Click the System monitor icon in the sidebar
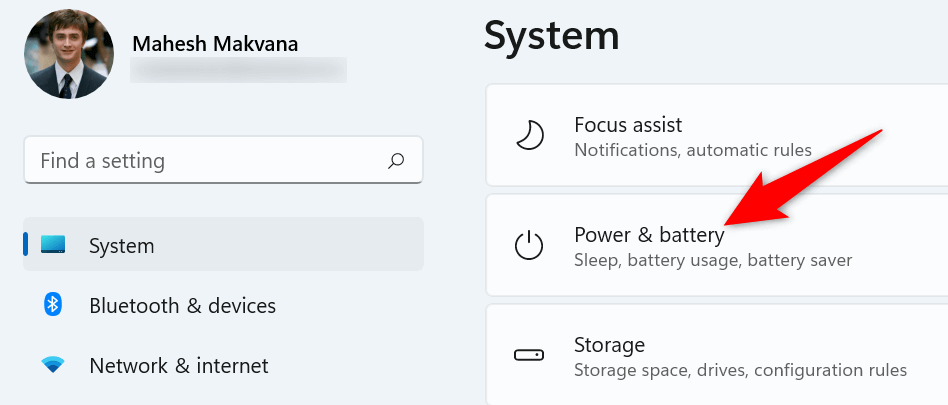This screenshot has width=948, height=405. tap(53, 244)
